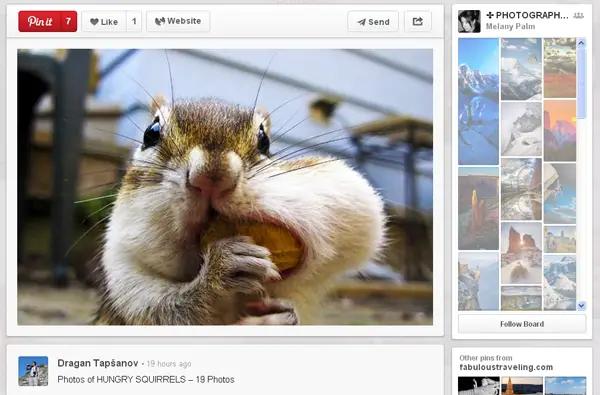Open the climber on overhanging rock thumbnail
Viewport: 600px width, 395px height.
(560, 193)
